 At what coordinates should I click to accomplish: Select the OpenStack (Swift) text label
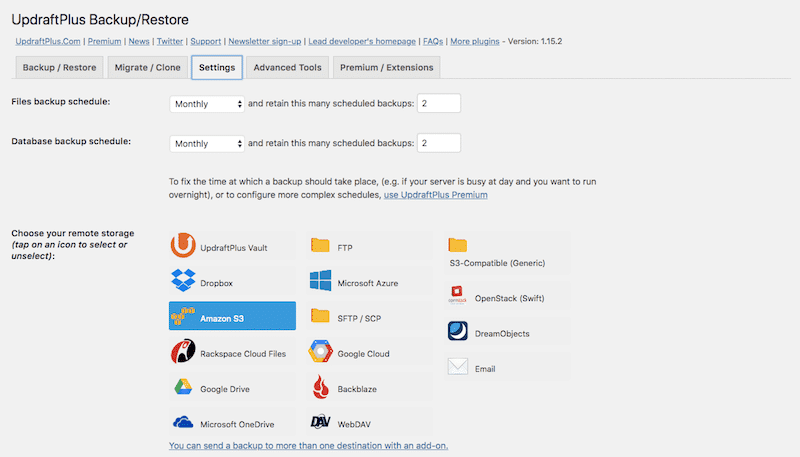pos(510,298)
